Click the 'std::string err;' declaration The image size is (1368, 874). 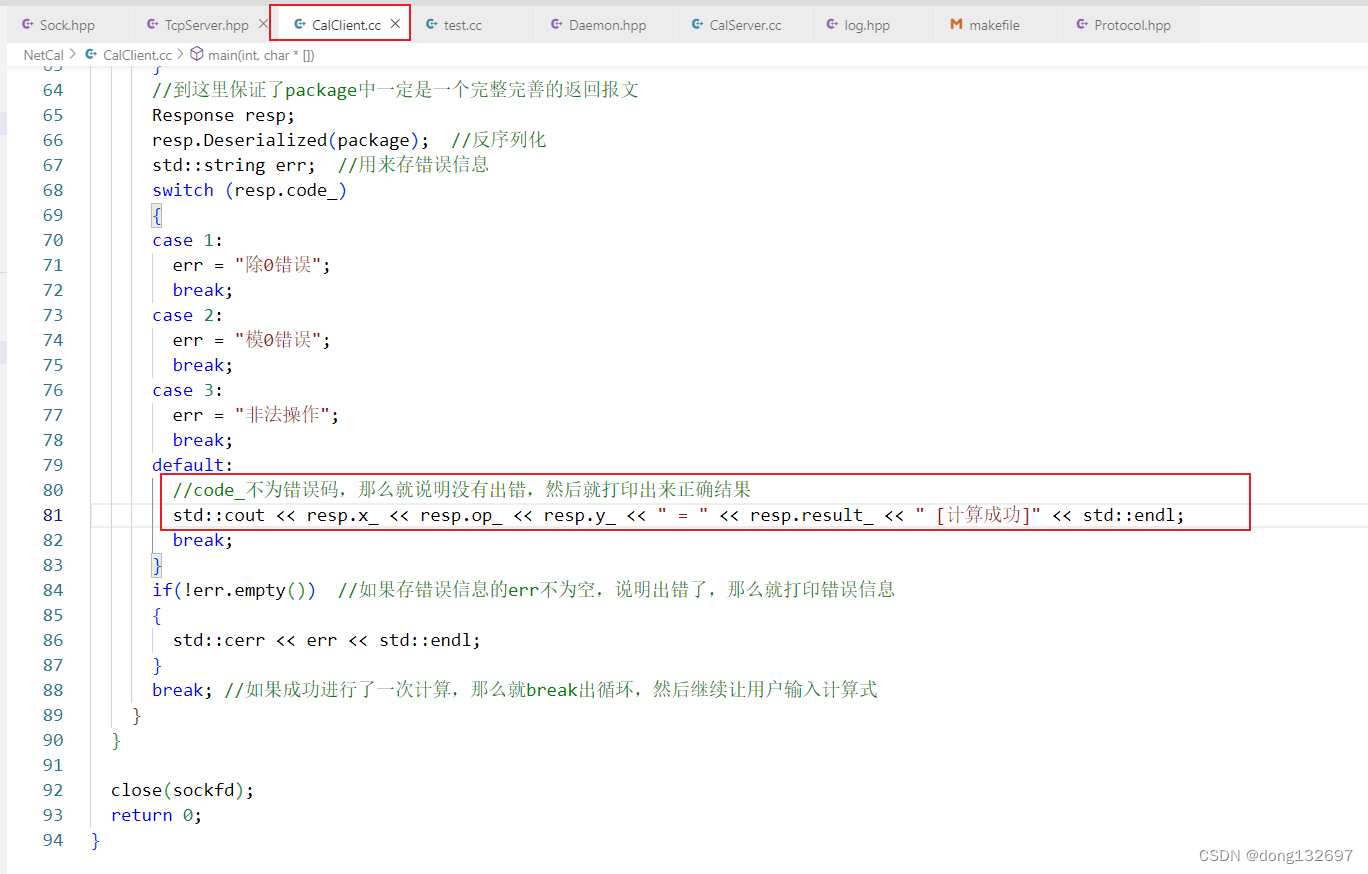tap(234, 165)
